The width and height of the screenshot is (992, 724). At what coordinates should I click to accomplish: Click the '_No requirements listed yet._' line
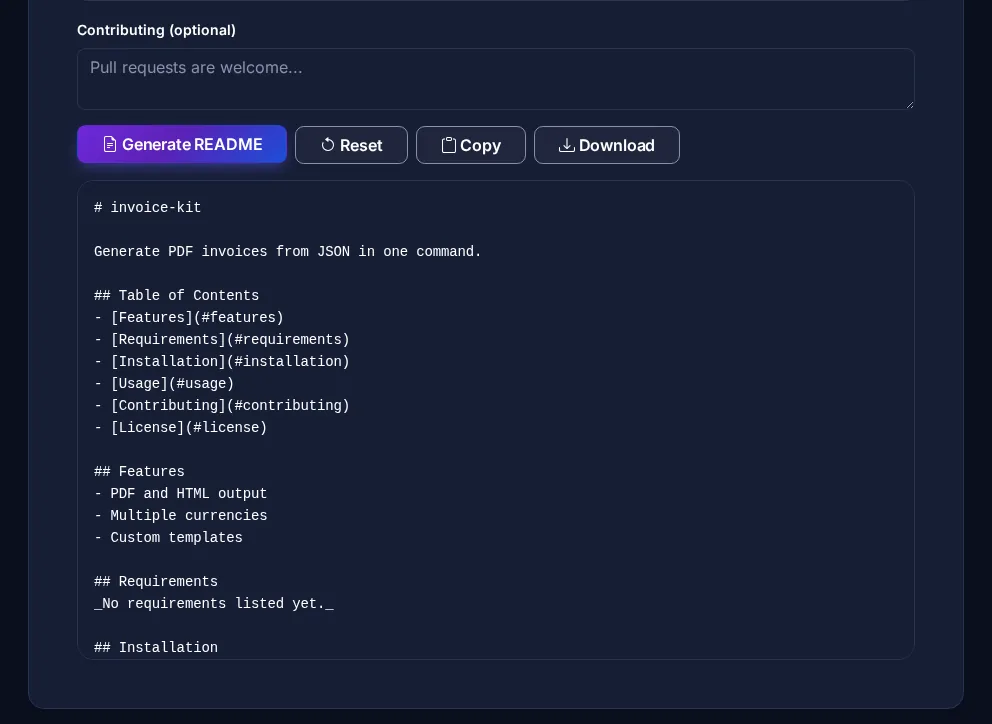pyautogui.click(x=214, y=604)
